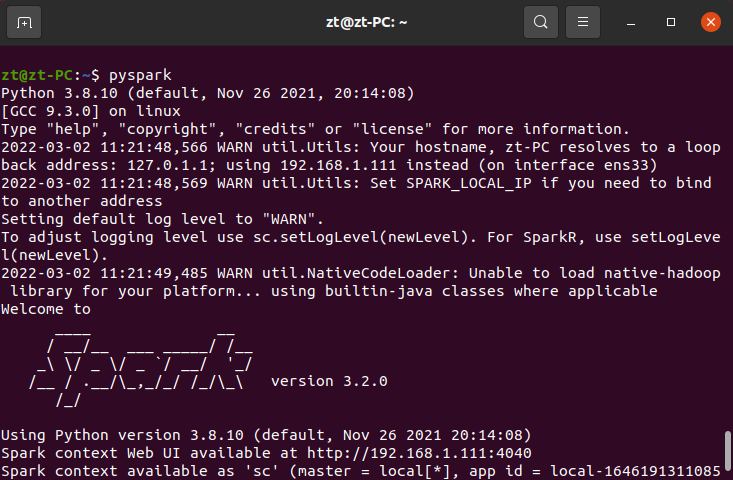Click Setting default log level line
Viewport: 733px width, 480px height.
click(x=162, y=219)
